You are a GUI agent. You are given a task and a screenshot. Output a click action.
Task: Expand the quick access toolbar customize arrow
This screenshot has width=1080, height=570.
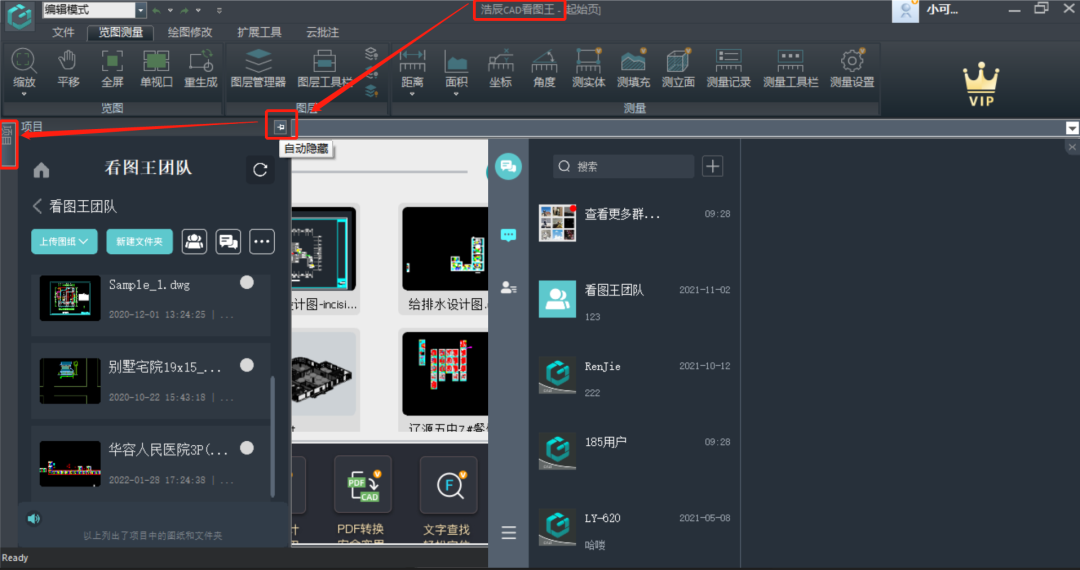tap(219, 10)
